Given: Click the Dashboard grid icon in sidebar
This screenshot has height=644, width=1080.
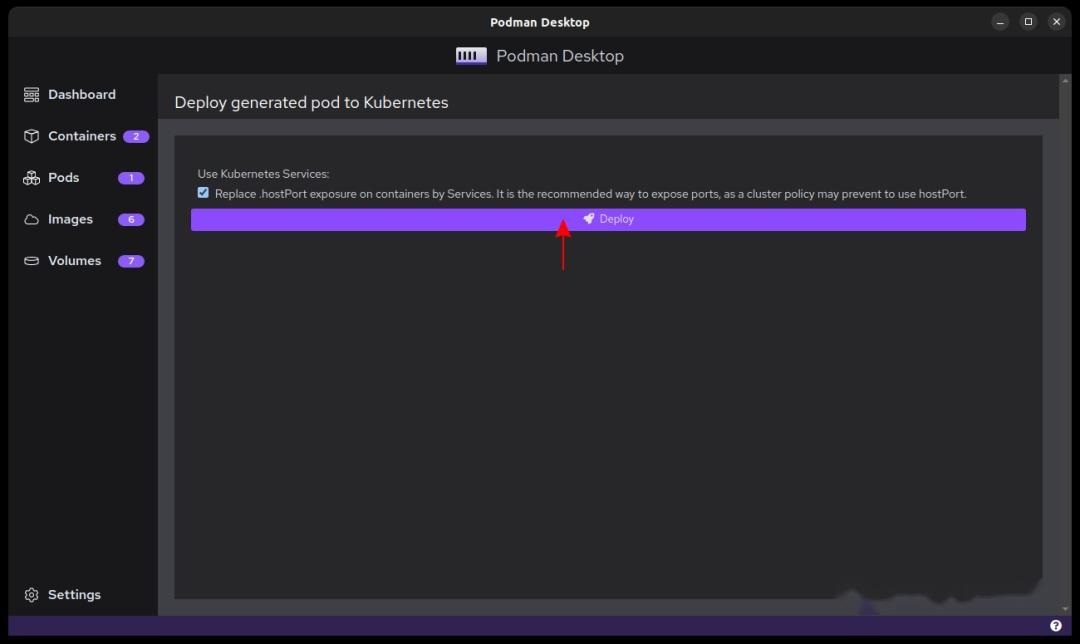Looking at the screenshot, I should (x=31, y=94).
